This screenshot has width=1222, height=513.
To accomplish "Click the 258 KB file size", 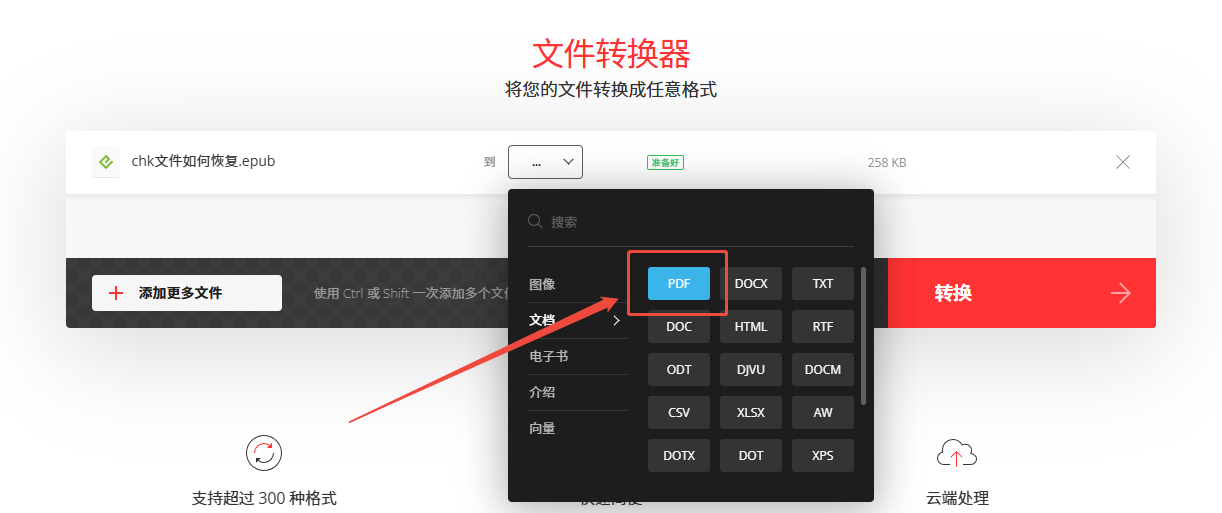I will (x=887, y=163).
